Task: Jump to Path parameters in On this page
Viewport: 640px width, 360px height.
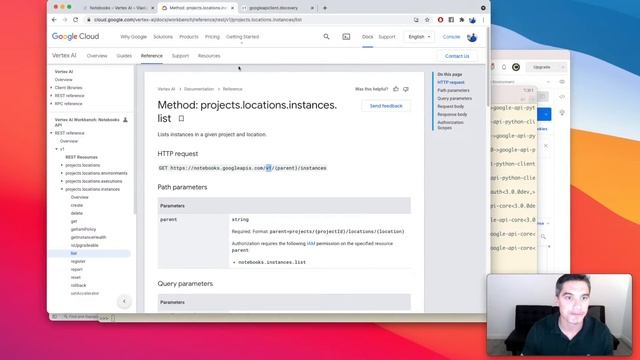Action: 453,90
